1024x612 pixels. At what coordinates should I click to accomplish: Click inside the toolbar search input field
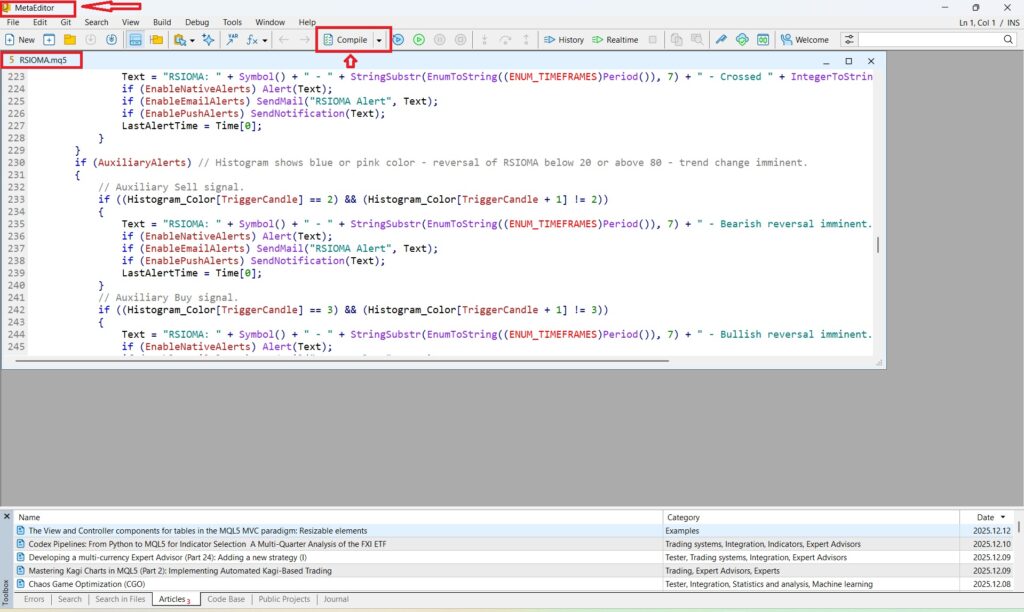[x=928, y=40]
